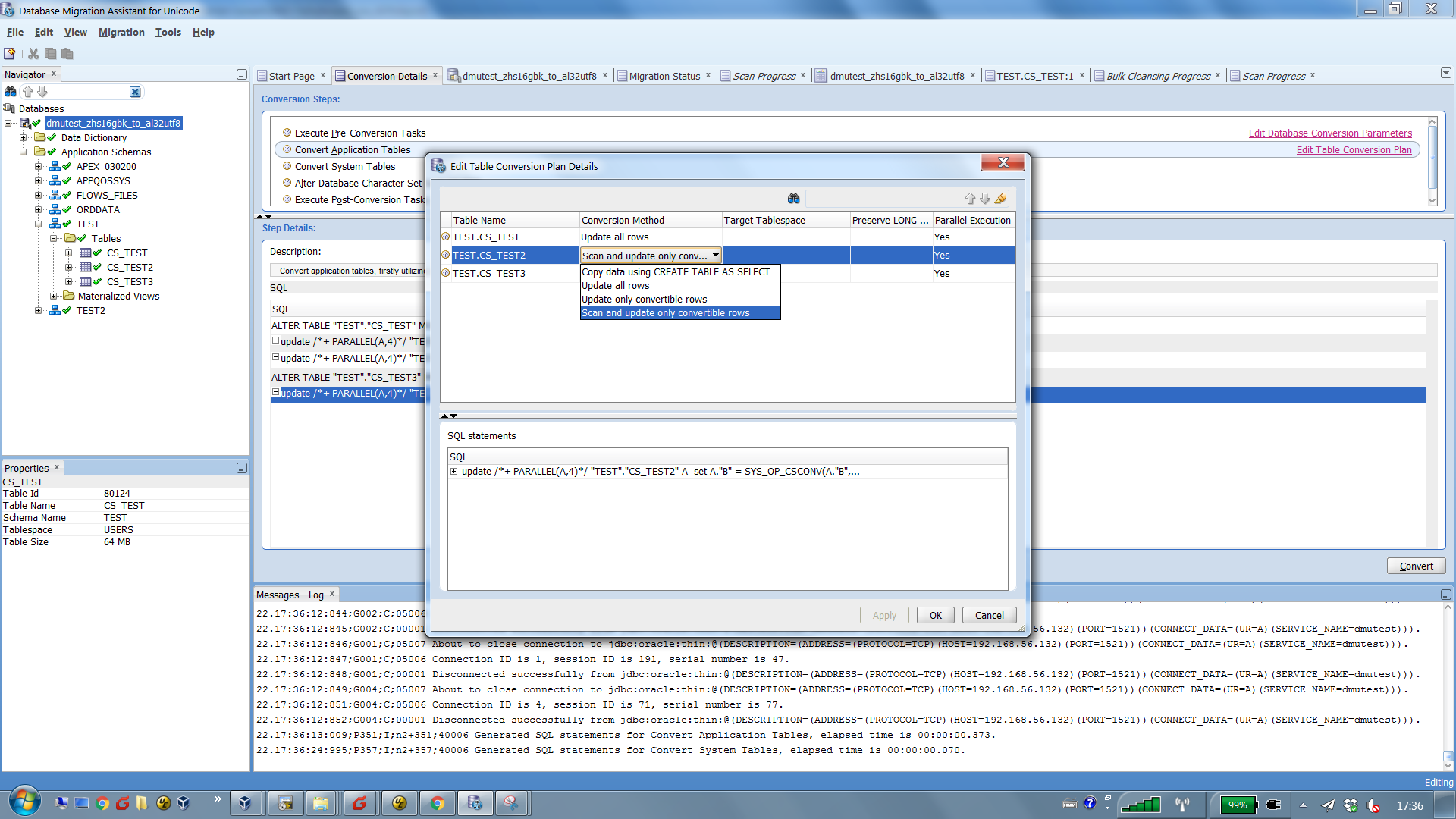Switch to Migration Status tab
The image size is (1456, 819).
(664, 76)
